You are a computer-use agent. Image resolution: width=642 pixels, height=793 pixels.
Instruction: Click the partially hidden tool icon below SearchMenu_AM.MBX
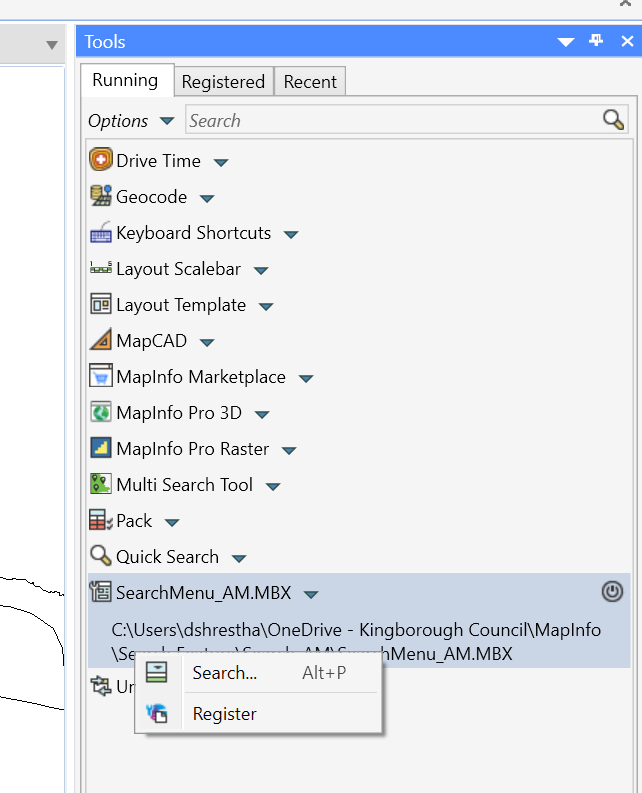click(101, 686)
